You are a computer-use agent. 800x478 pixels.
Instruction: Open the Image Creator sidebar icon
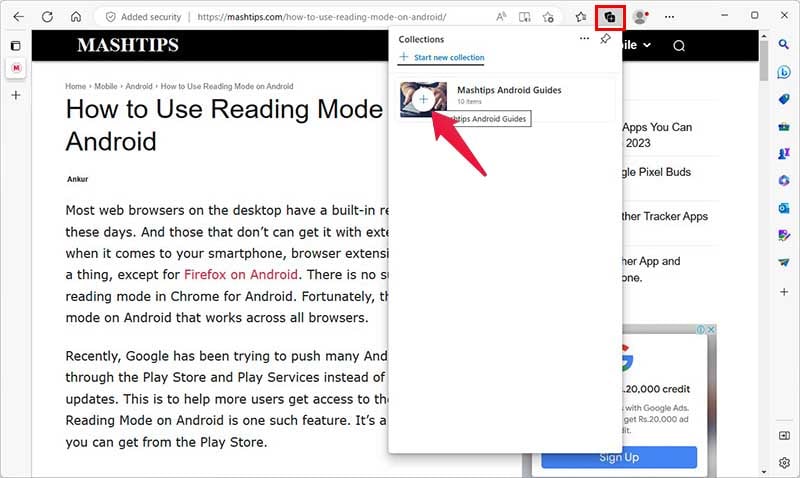(784, 235)
